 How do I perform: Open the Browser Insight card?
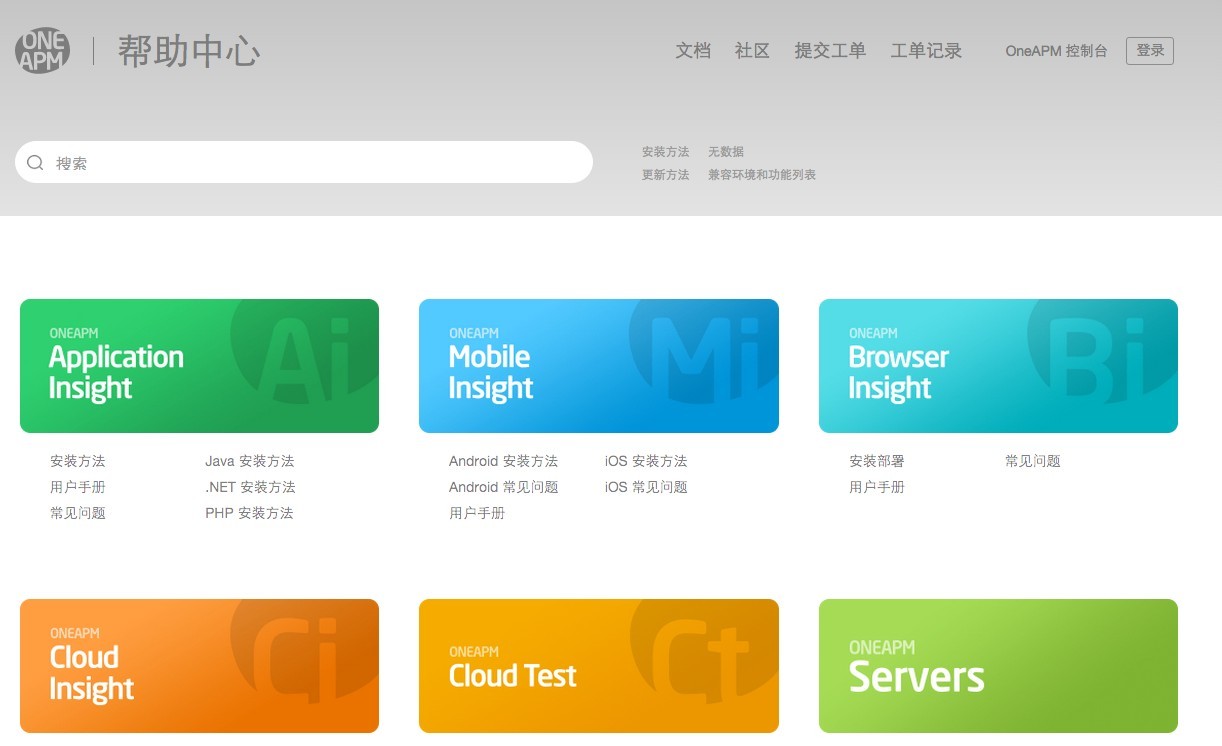(998, 366)
